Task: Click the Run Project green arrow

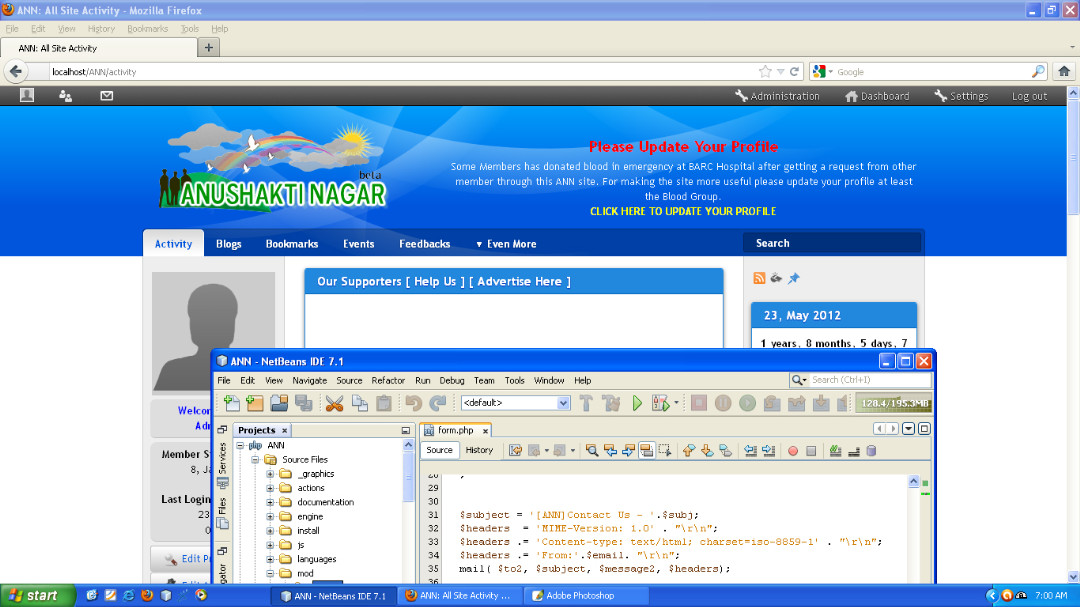Action: pos(637,403)
